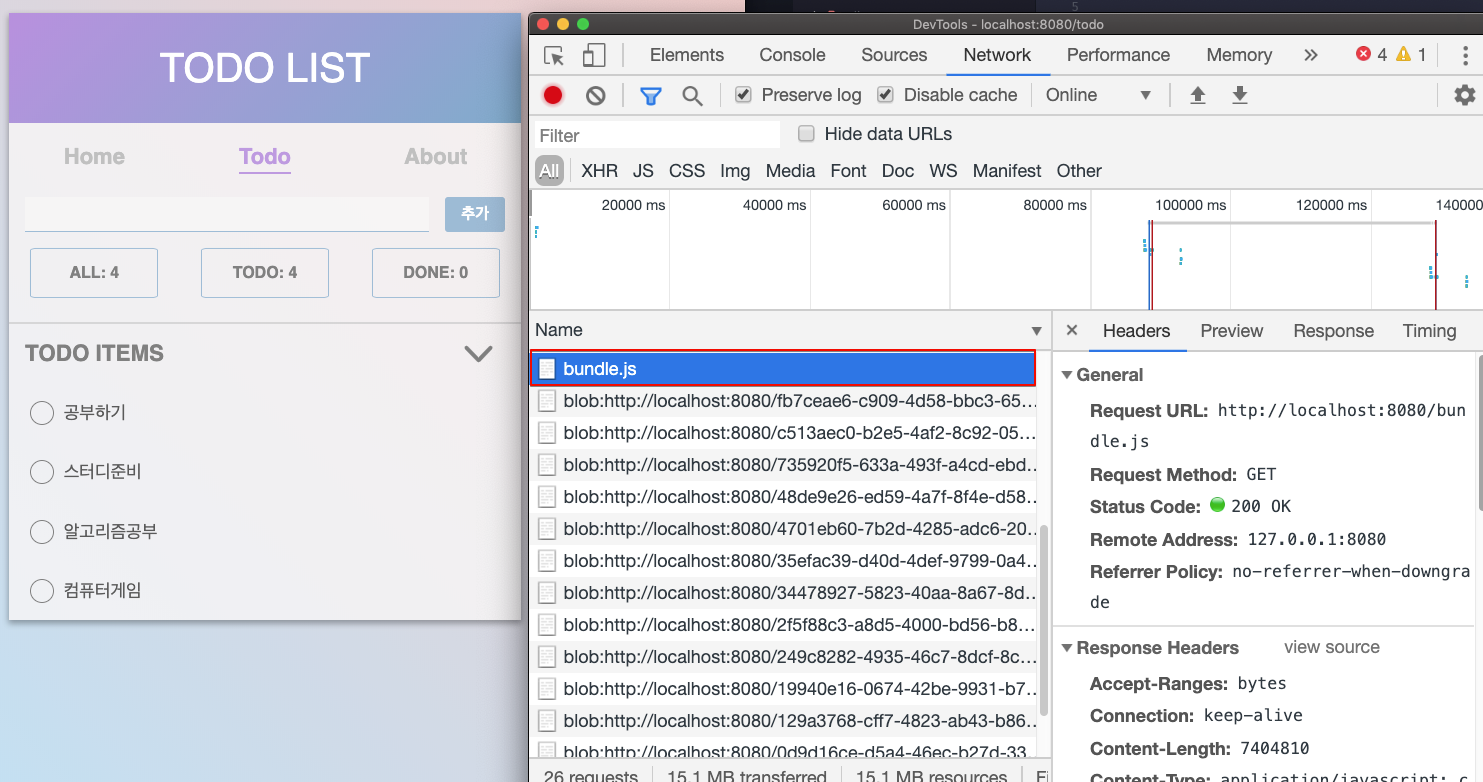Click the network Filter text field
This screenshot has width=1483, height=782.
[657, 135]
